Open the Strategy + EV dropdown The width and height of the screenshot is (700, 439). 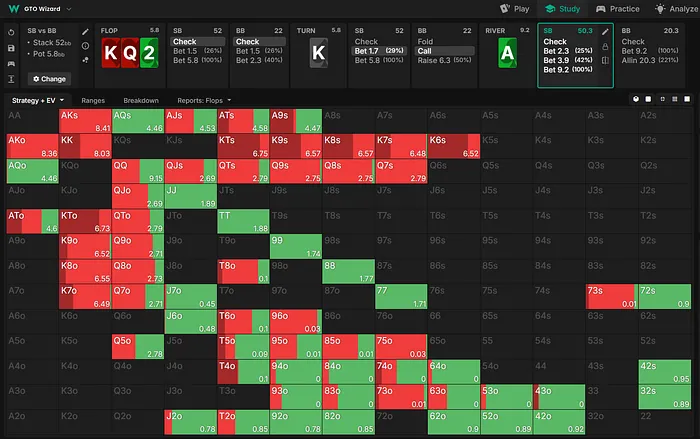[x=38, y=101]
